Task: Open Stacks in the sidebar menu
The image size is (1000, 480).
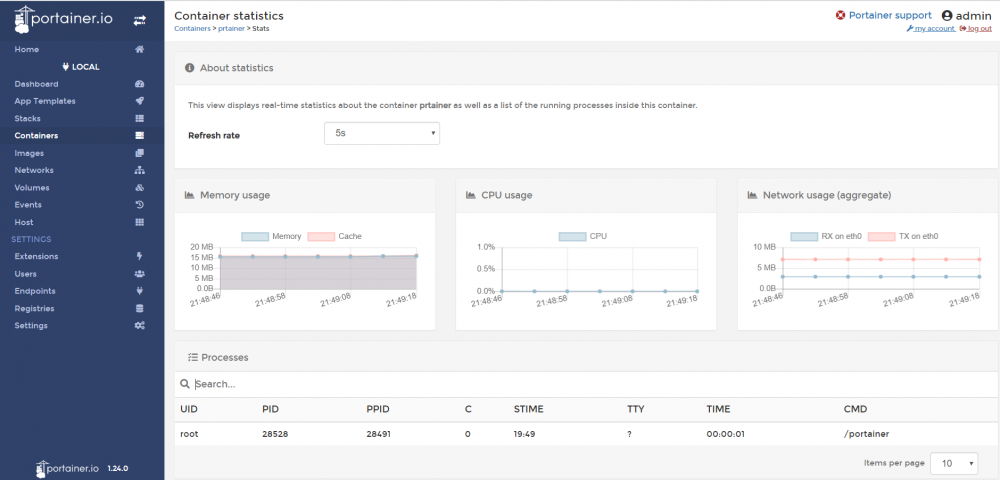Action: tap(28, 118)
